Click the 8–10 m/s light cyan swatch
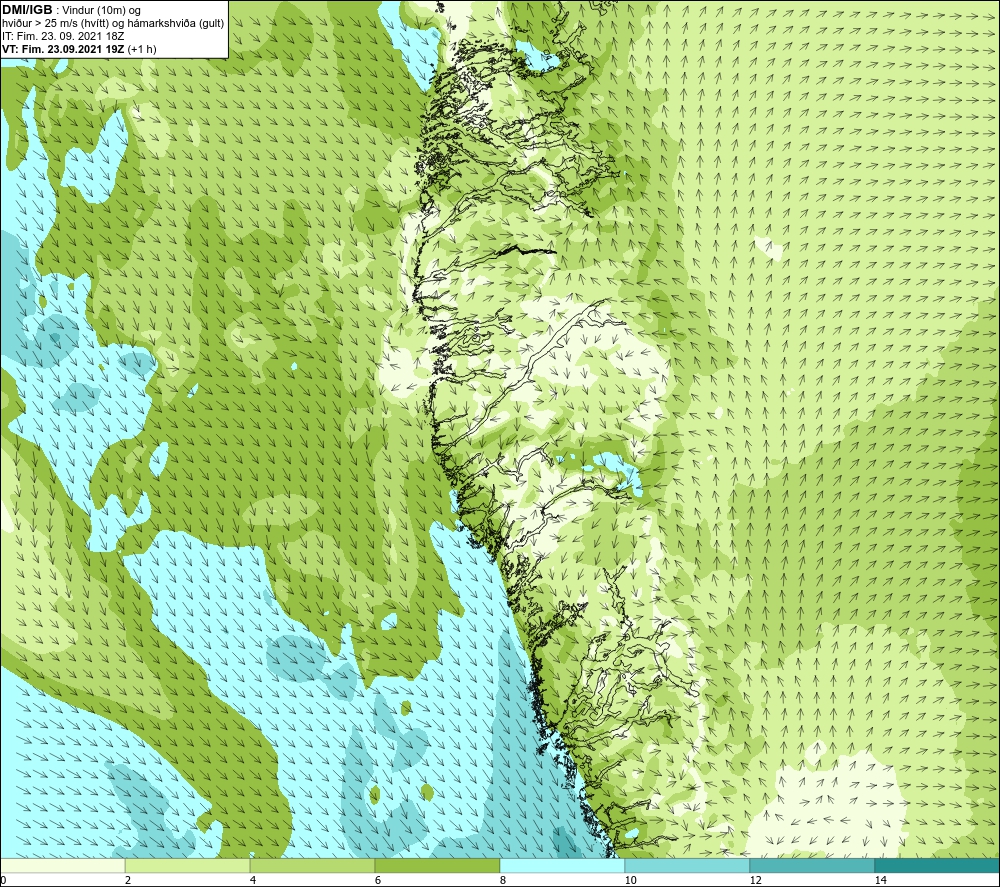 [562, 866]
